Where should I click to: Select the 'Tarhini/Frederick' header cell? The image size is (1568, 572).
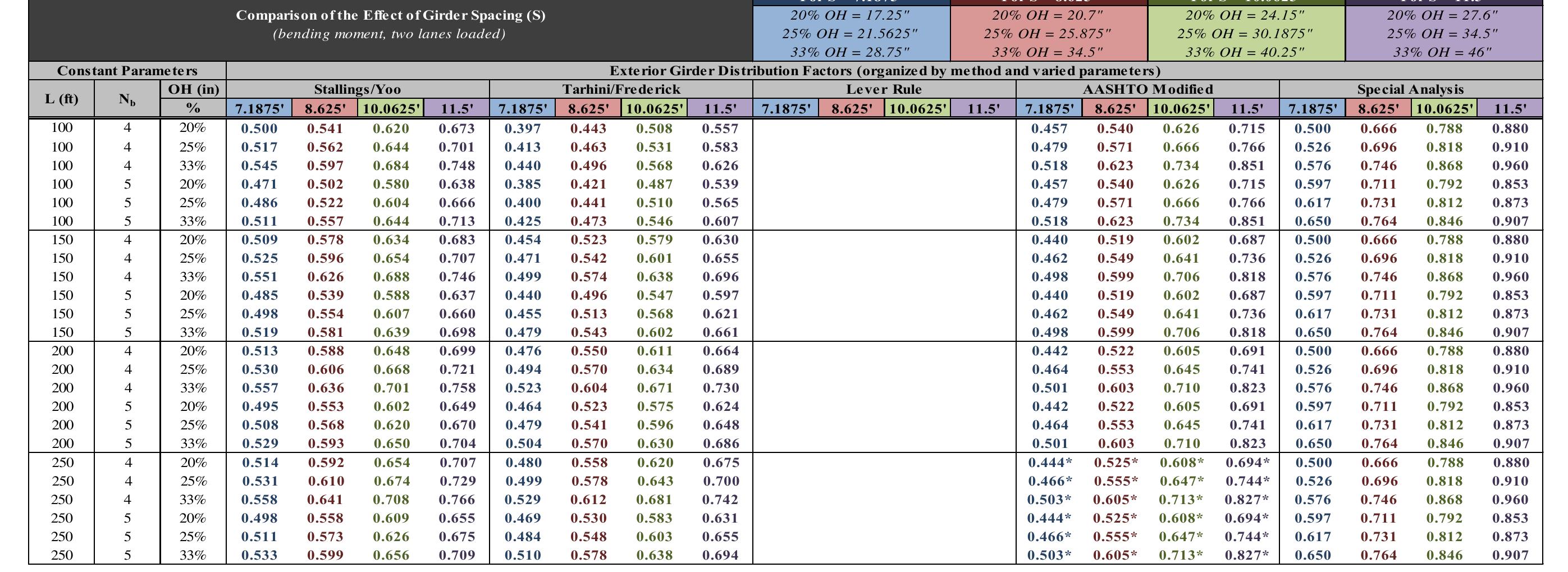coord(621,89)
